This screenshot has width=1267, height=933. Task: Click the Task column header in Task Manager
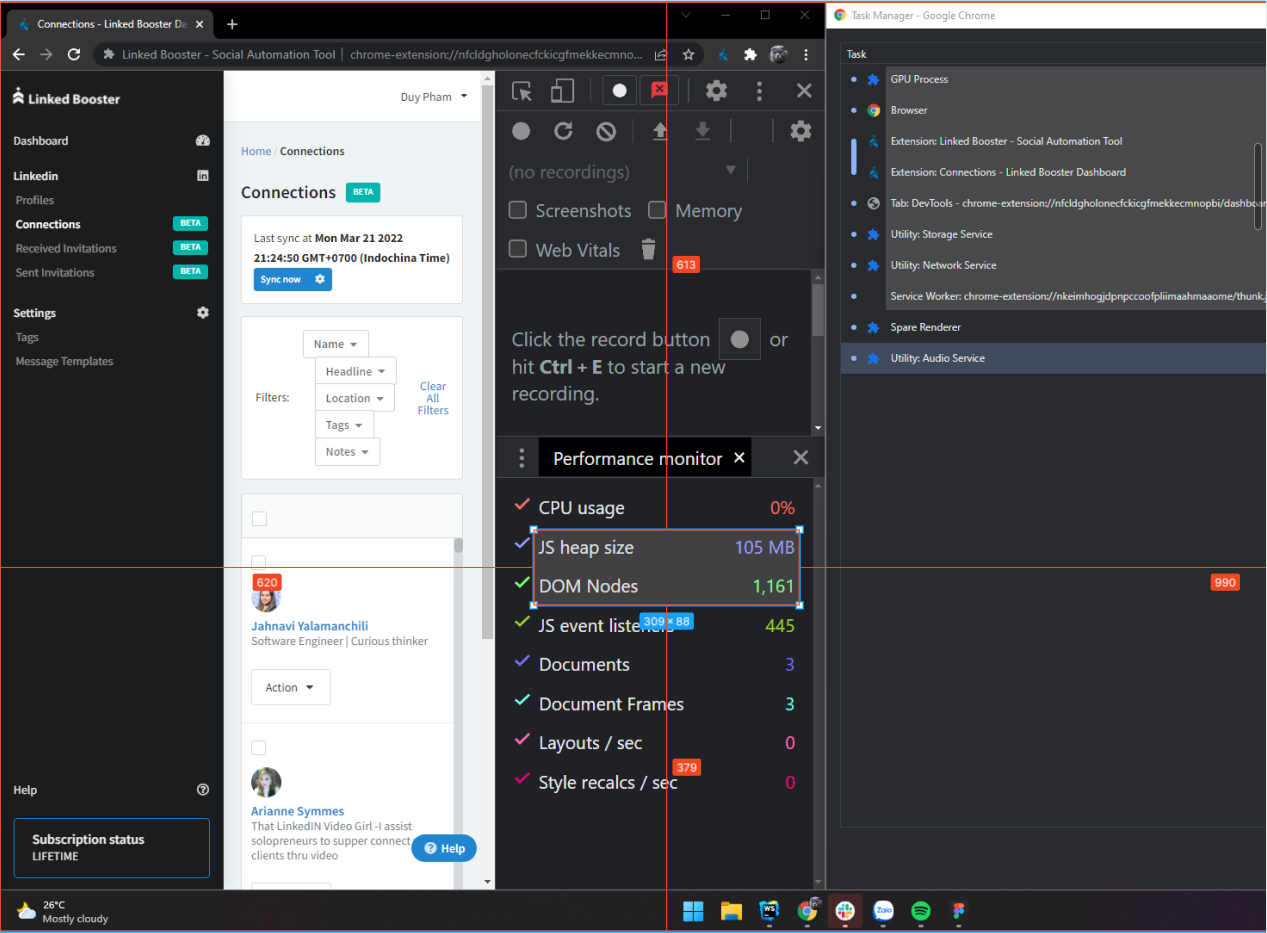tap(857, 54)
